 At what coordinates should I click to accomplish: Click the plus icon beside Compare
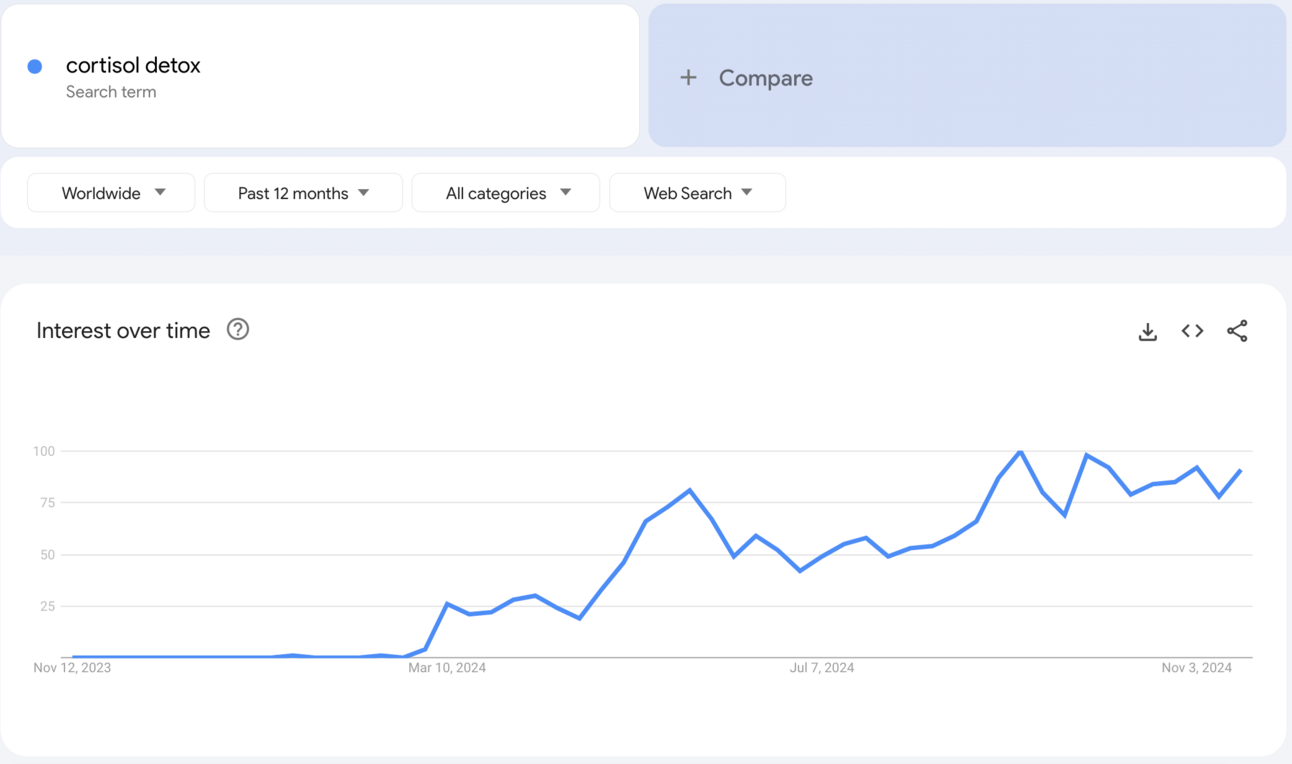[x=688, y=78]
